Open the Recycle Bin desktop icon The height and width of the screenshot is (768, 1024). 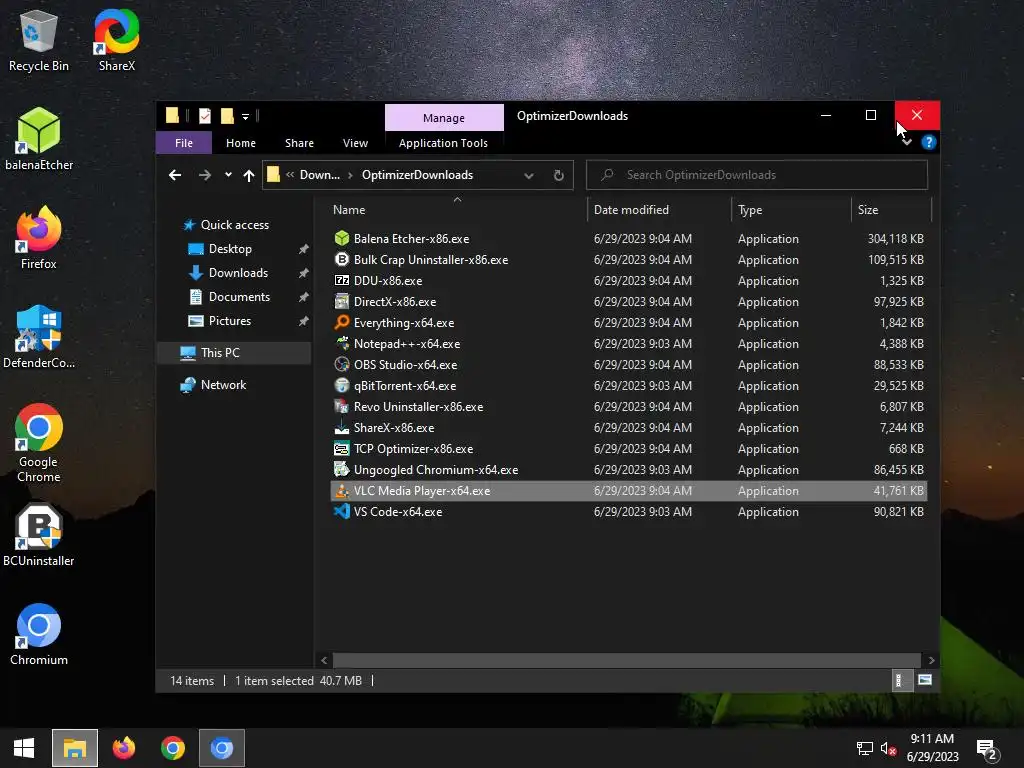coord(39,40)
